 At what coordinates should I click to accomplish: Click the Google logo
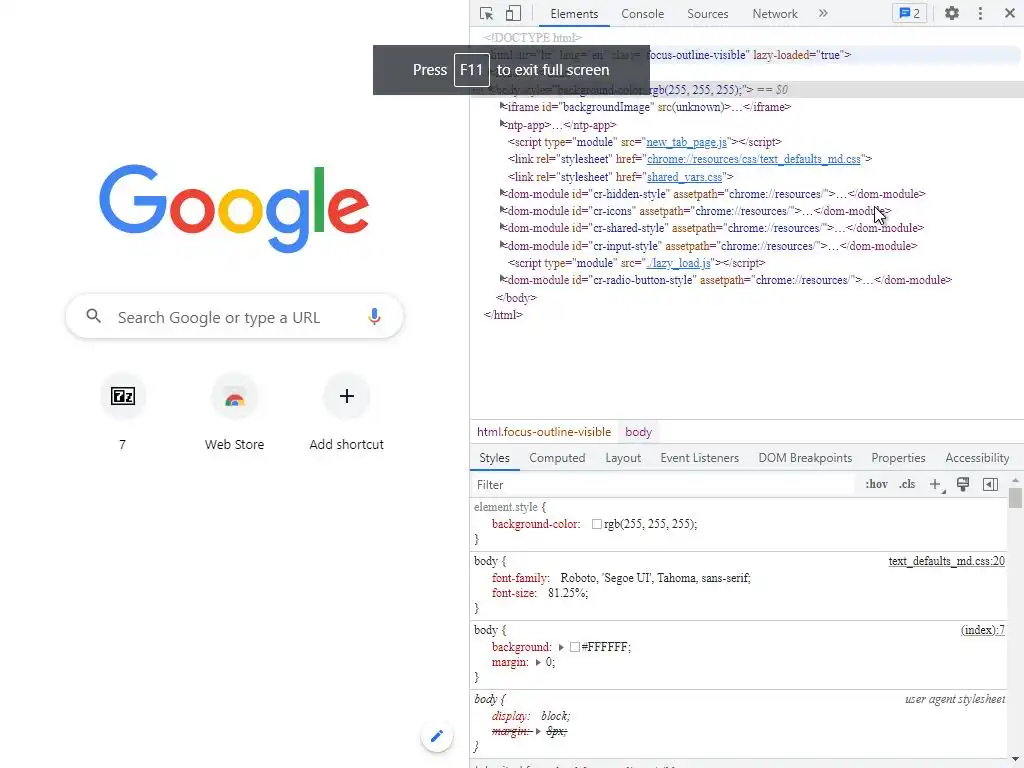click(234, 208)
